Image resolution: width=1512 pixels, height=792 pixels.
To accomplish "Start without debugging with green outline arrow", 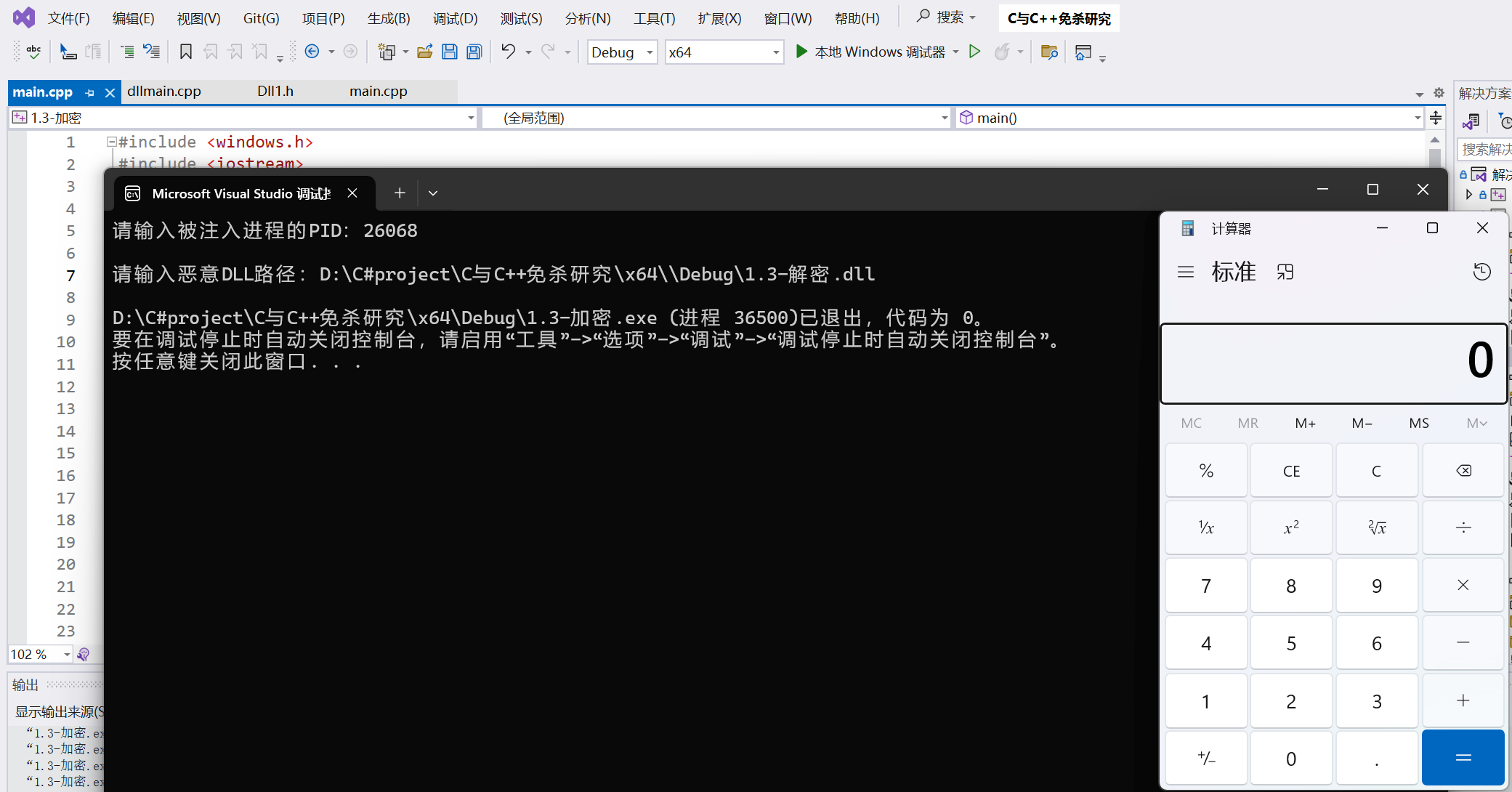I will pos(975,52).
